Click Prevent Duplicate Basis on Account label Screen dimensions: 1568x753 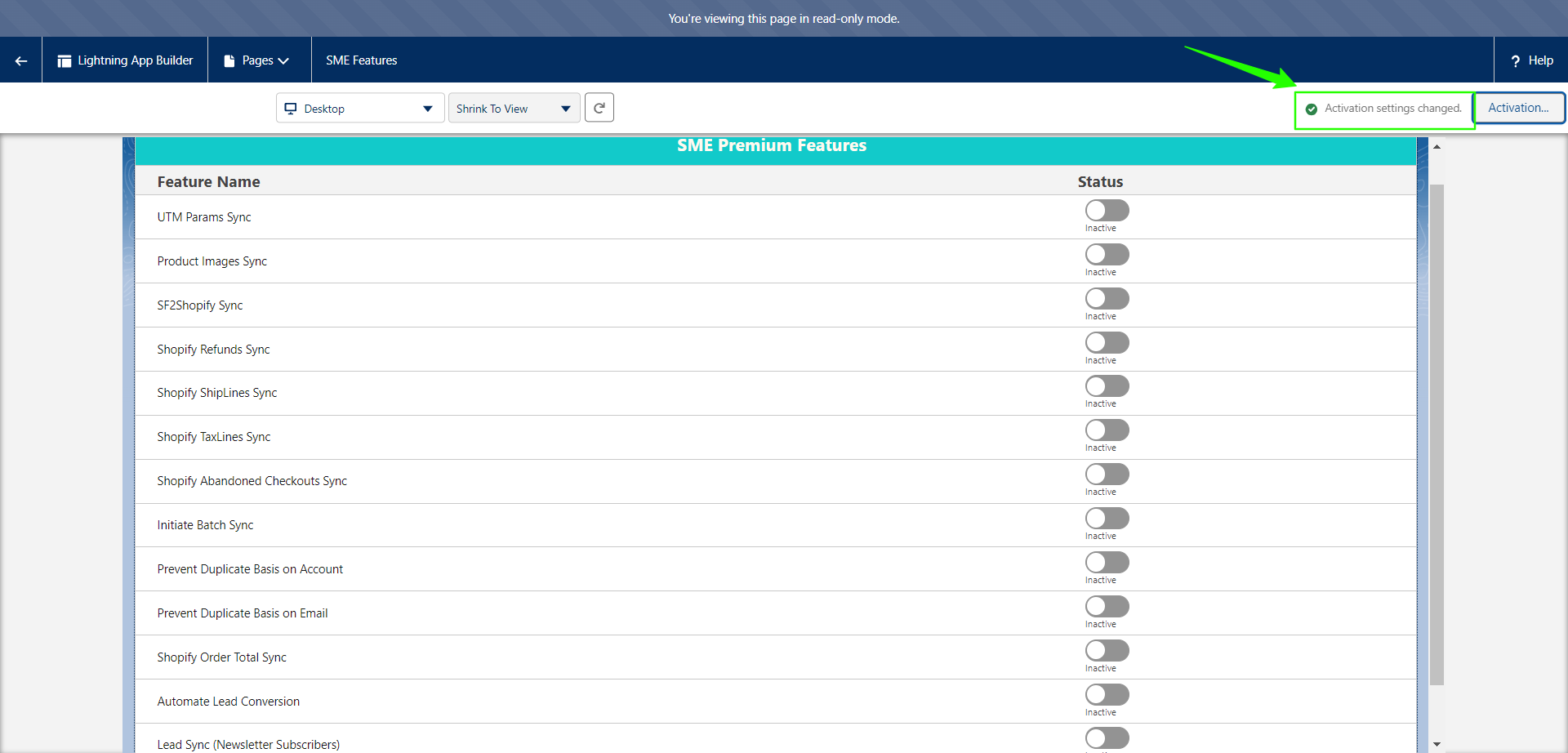point(250,569)
